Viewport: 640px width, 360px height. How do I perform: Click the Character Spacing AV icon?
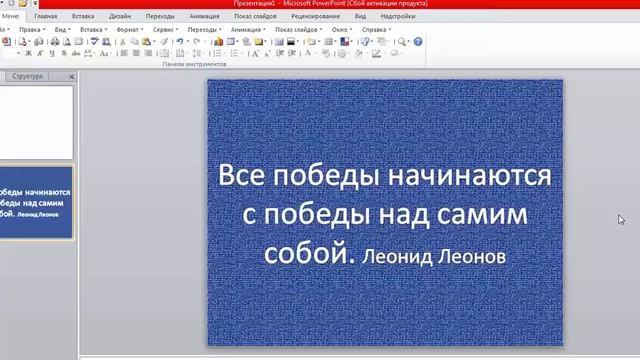point(88,53)
